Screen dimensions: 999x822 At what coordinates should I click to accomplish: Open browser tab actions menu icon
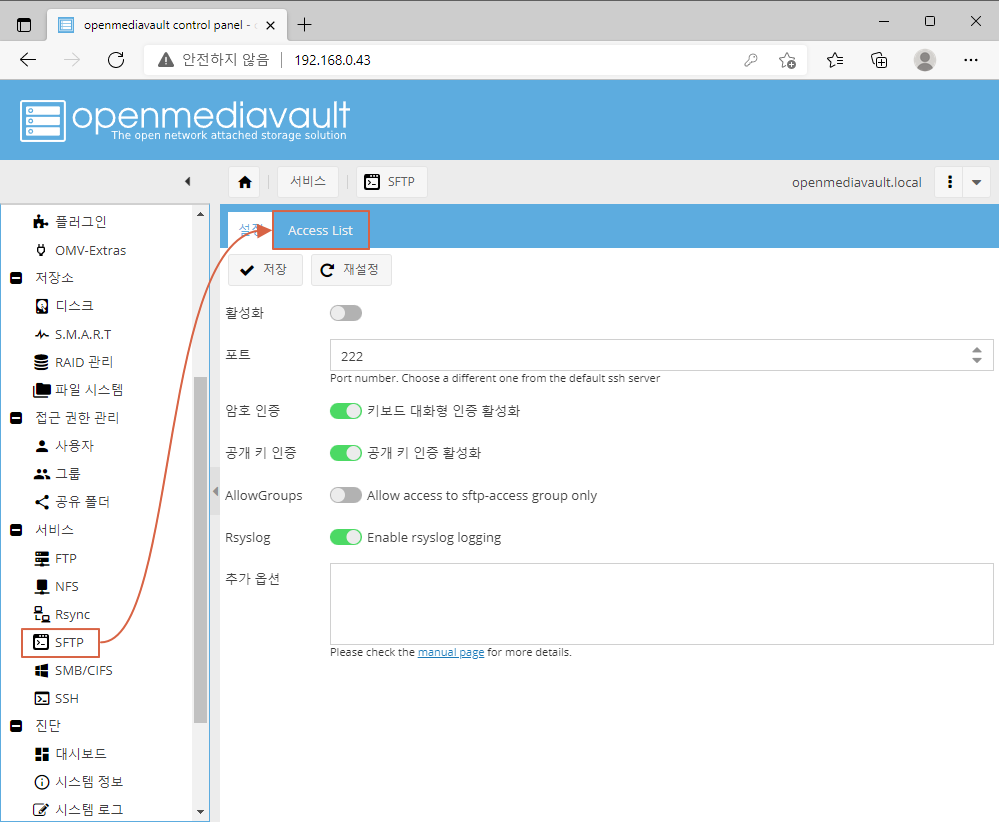[x=24, y=25]
